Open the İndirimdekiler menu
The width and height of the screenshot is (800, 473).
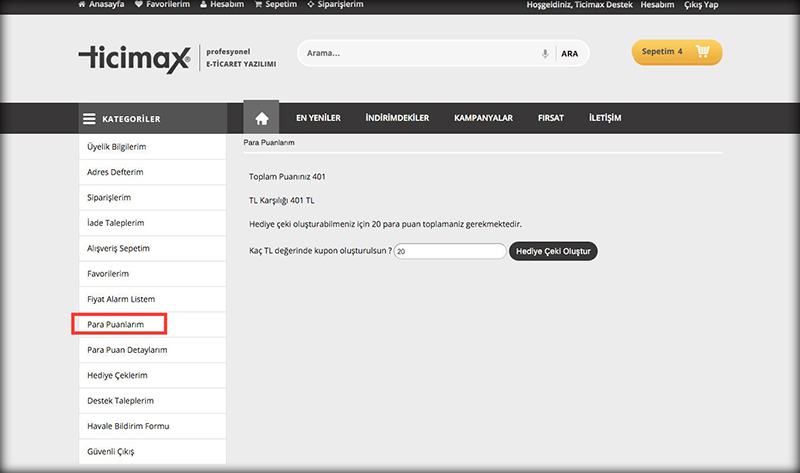click(397, 118)
